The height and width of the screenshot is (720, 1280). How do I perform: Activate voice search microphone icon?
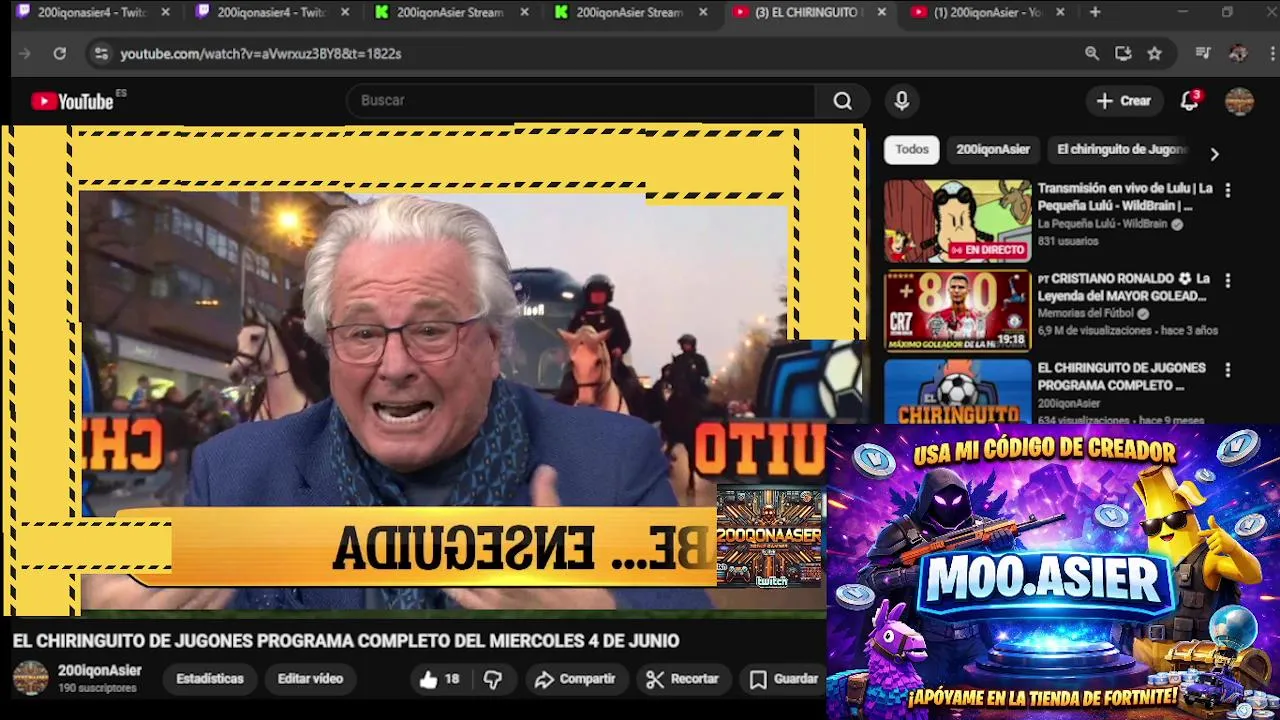902,101
